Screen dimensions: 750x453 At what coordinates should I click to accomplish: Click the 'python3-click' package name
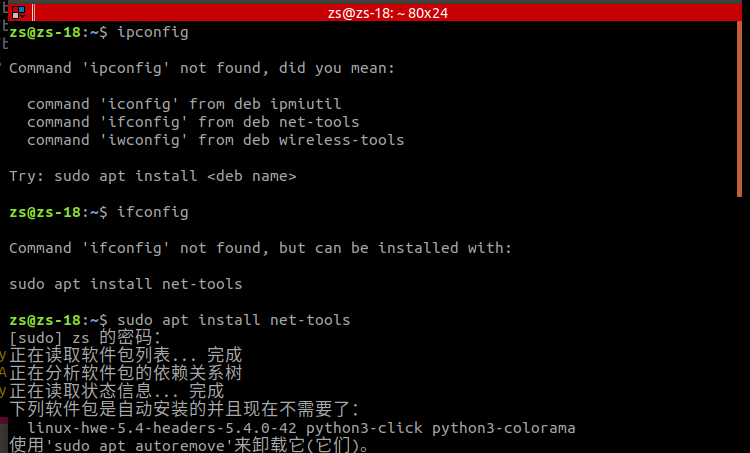point(364,428)
